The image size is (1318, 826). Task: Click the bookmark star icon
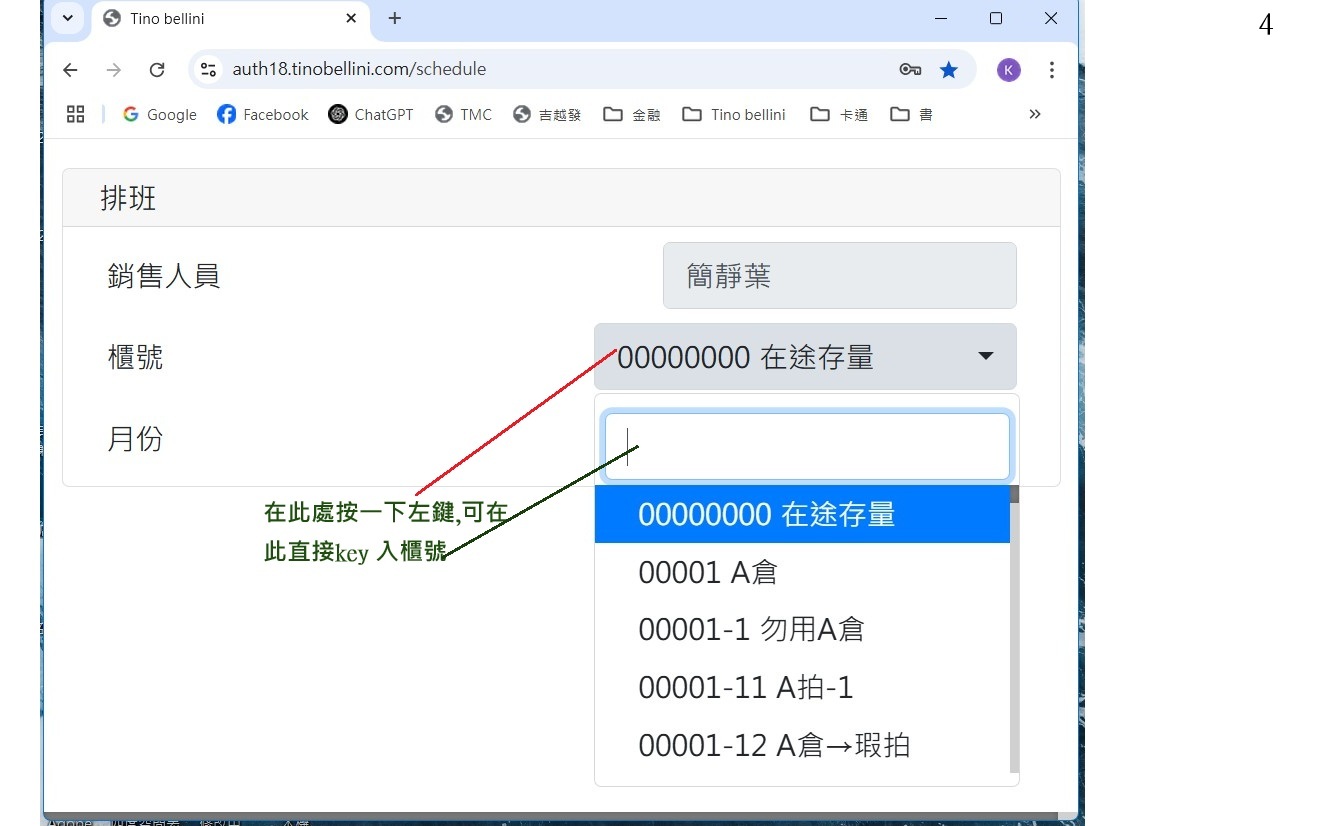pos(948,70)
